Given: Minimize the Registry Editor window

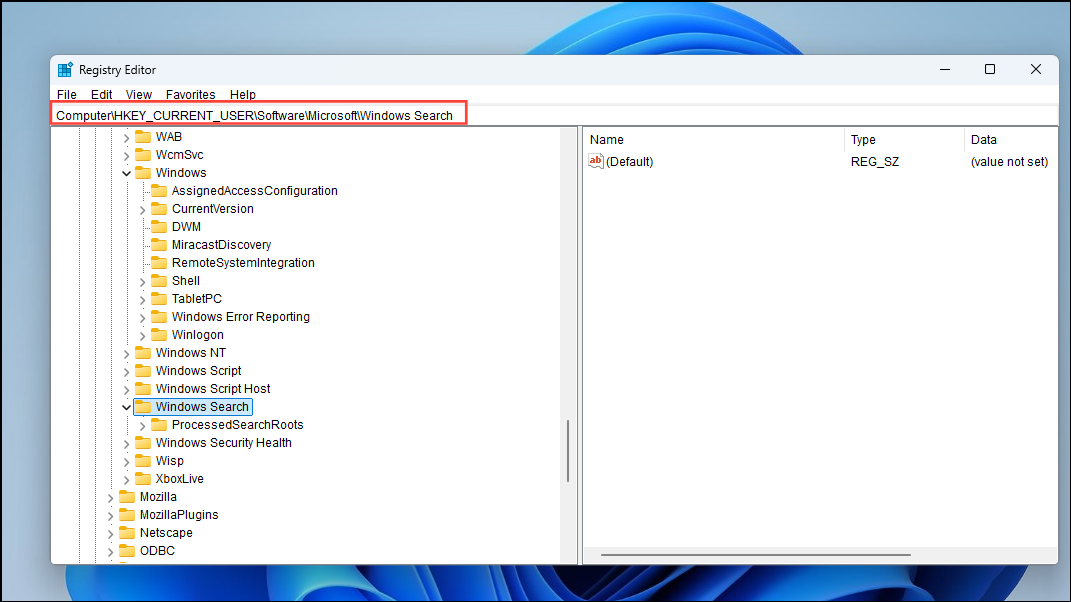Looking at the screenshot, I should [x=945, y=69].
